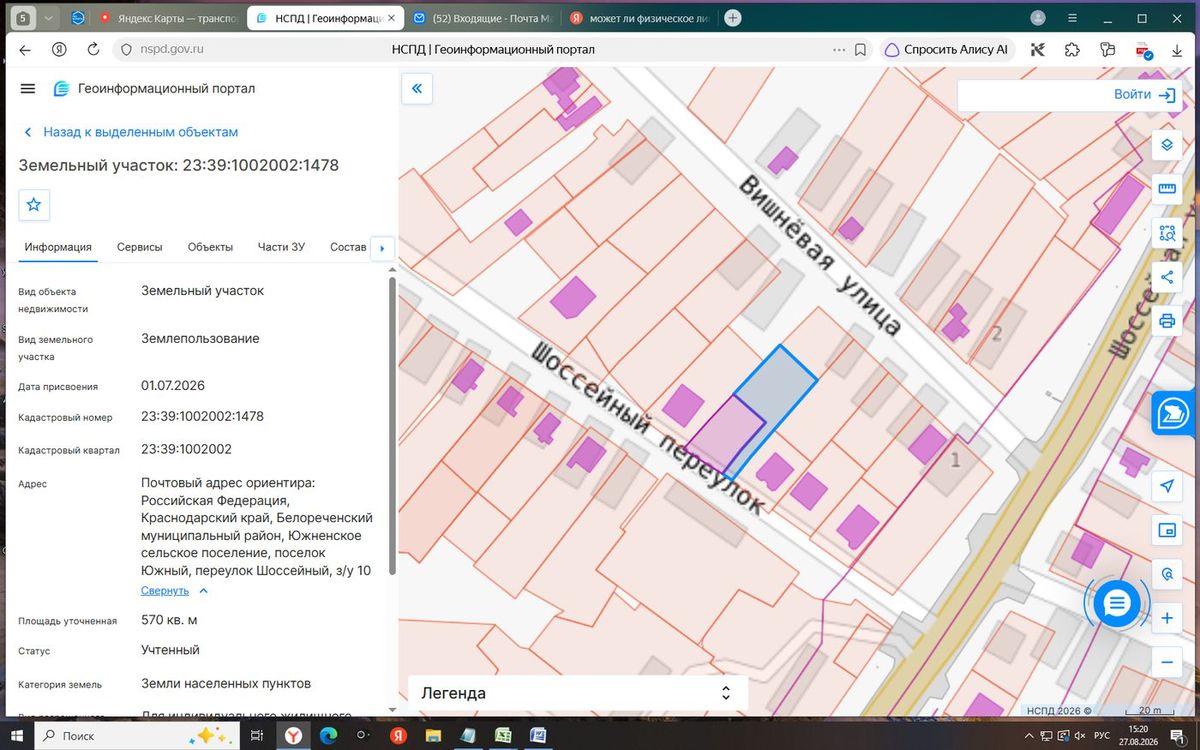Open the map overview window tool
This screenshot has width=1200, height=750.
click(x=1166, y=530)
